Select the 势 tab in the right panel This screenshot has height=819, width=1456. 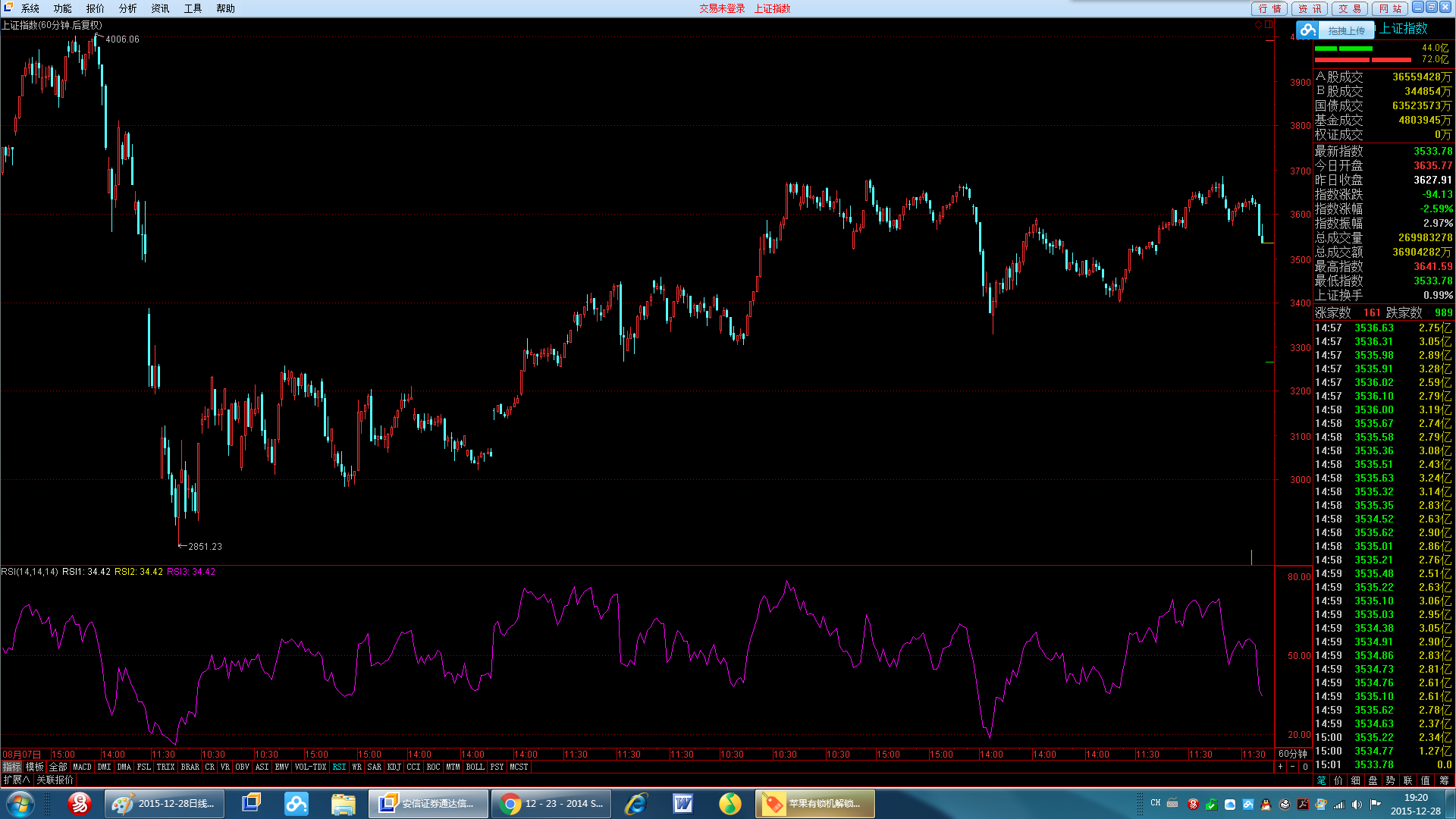1391,780
